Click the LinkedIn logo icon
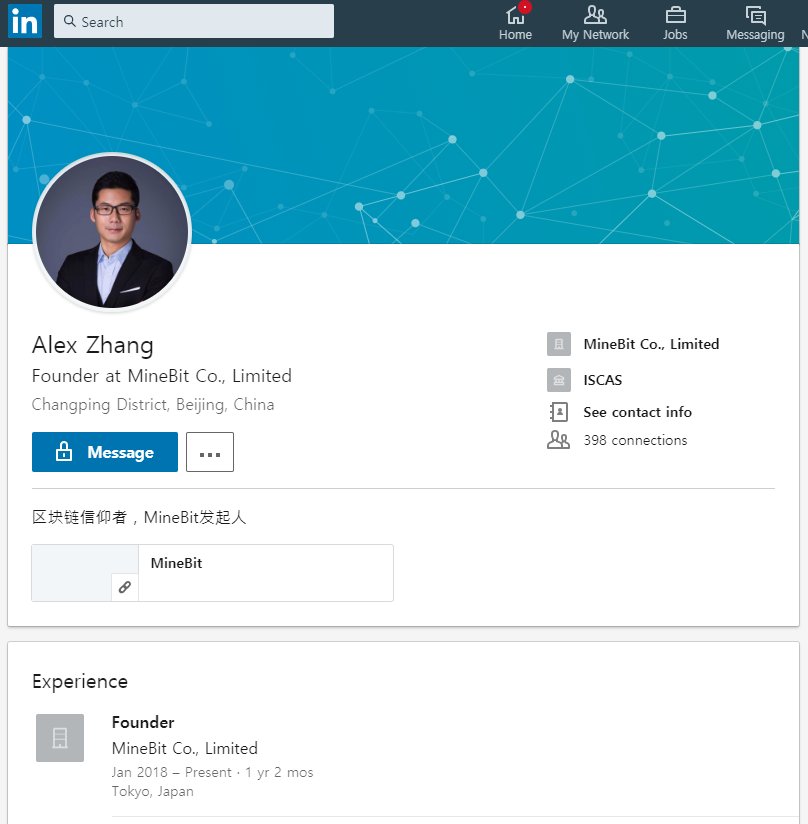 point(25,21)
